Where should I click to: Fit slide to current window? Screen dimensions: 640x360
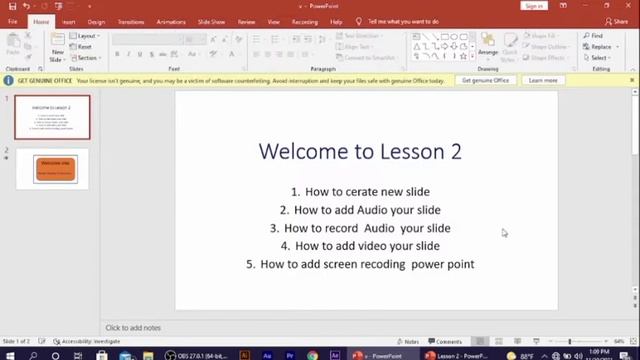(x=633, y=341)
